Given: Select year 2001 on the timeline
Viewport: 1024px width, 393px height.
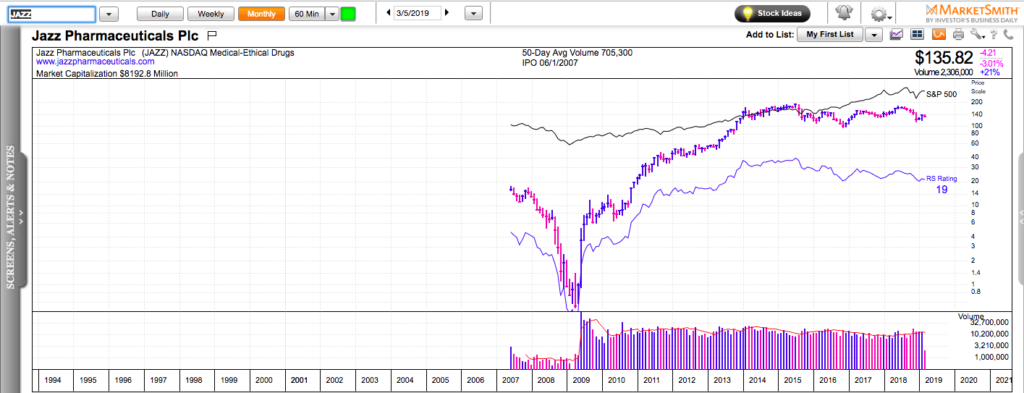Looking at the screenshot, I should click(x=300, y=379).
